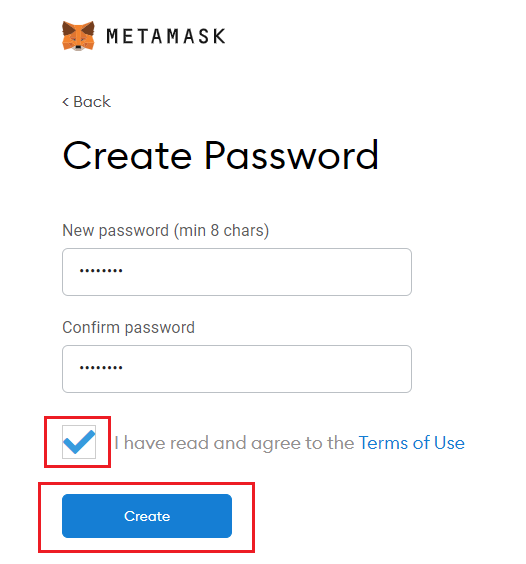Select the METAMASK wordmark text
526x564 pixels.
(166, 36)
